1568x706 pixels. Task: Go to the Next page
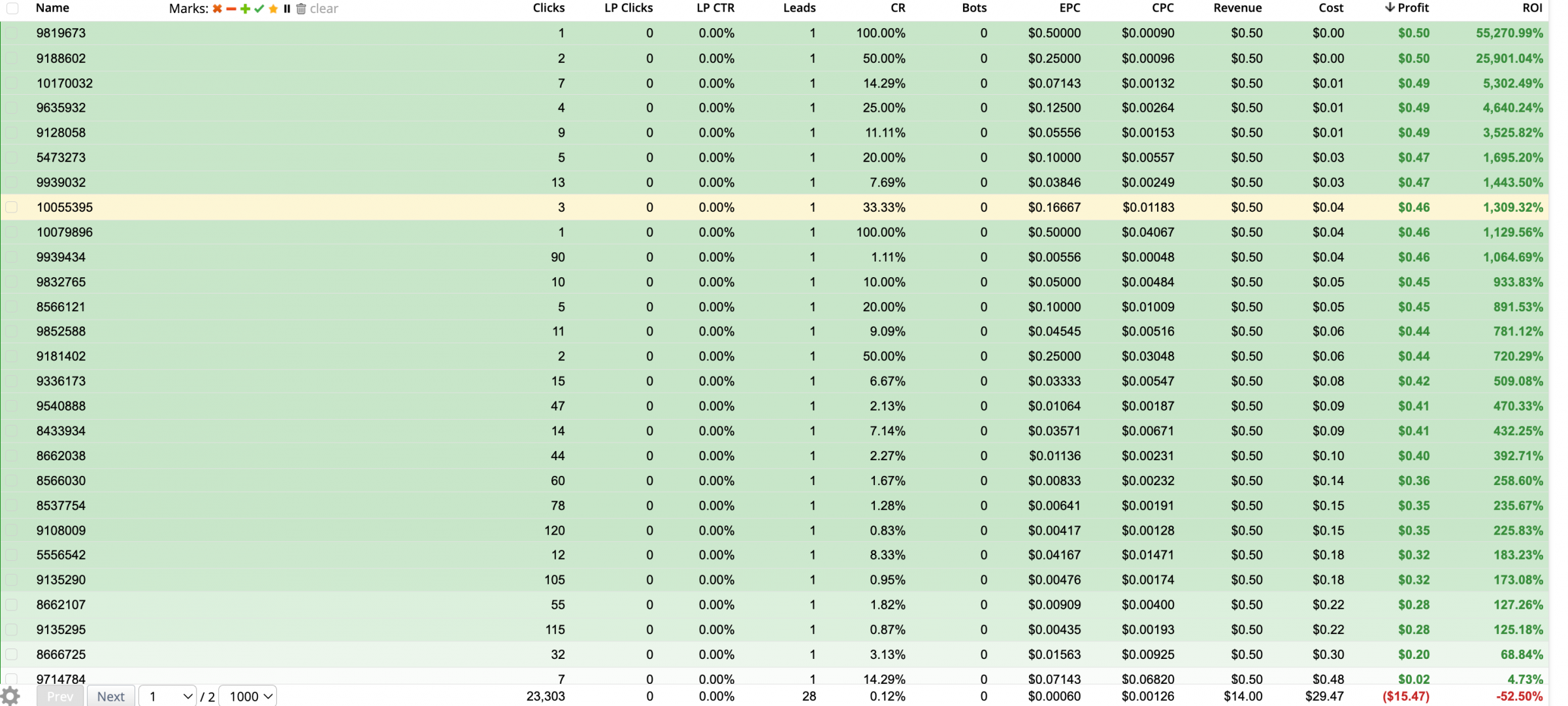[111, 696]
